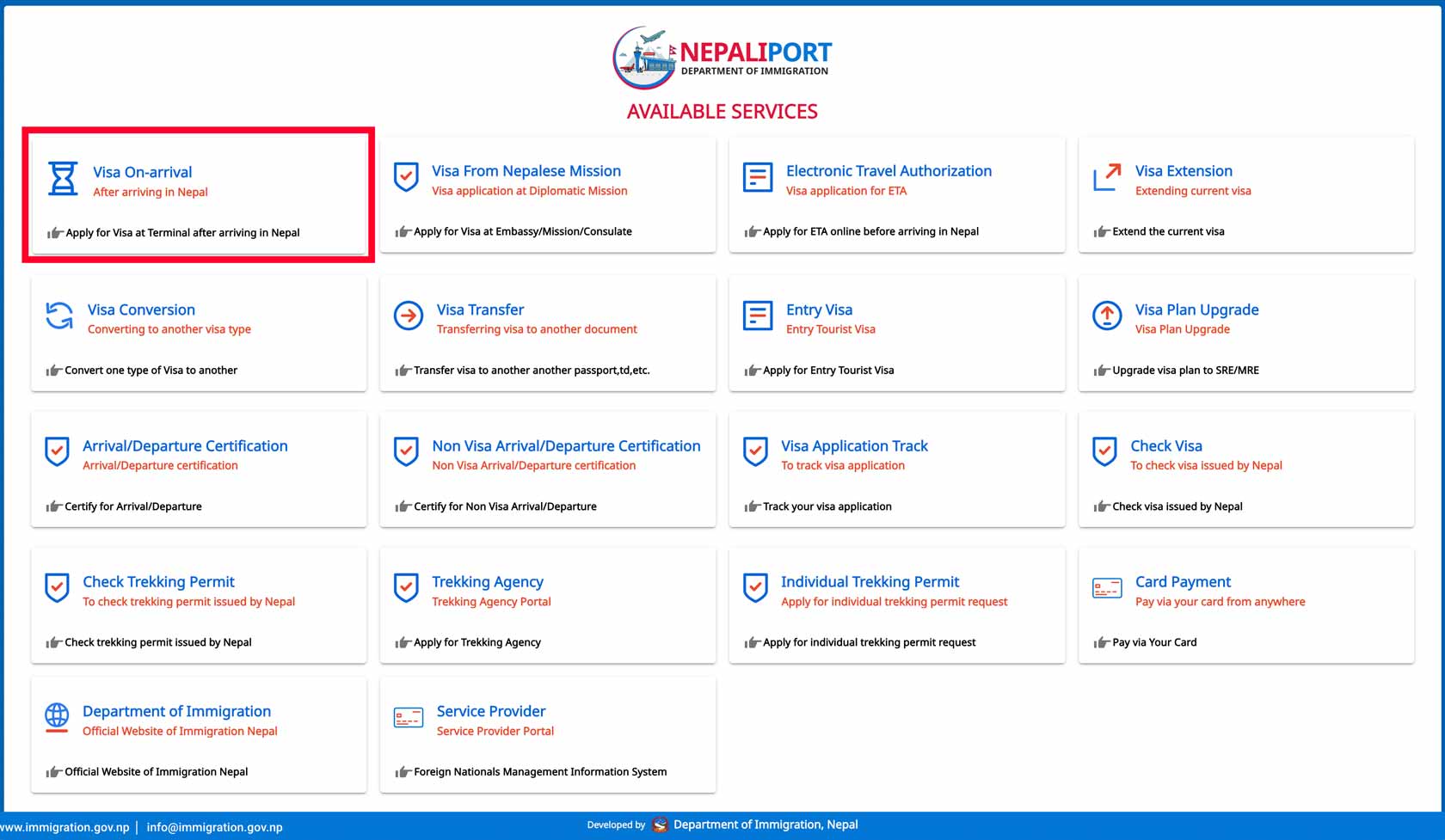The height and width of the screenshot is (840, 1445).
Task: Click the card icon beside Service Provider
Action: point(409,717)
